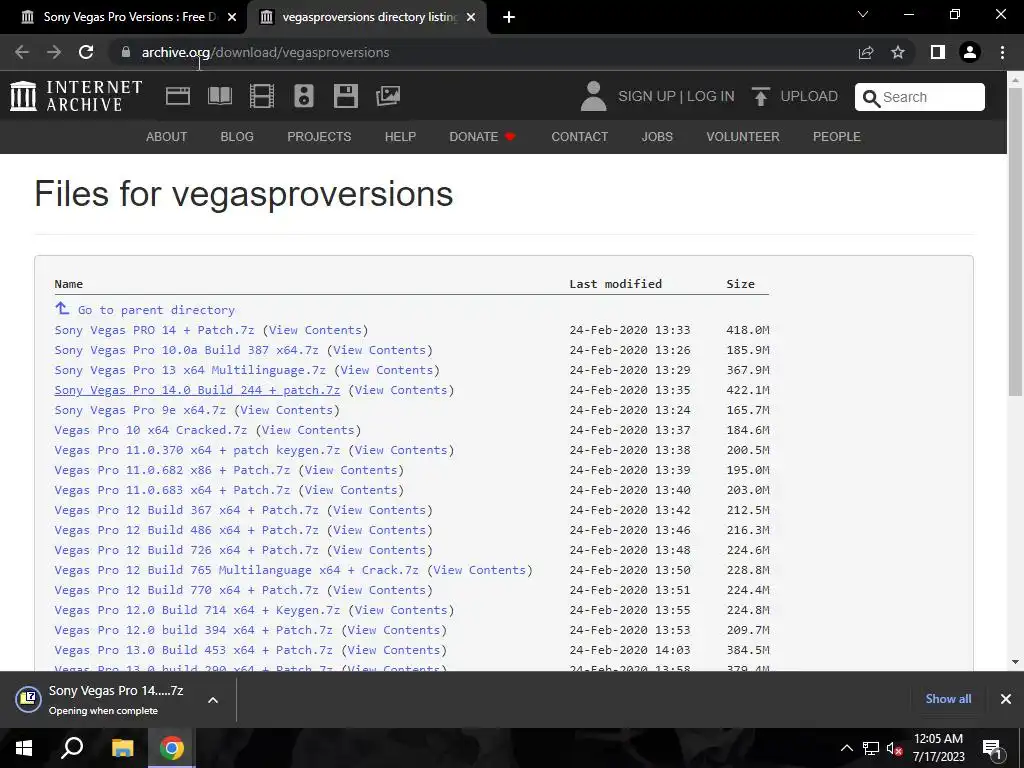The height and width of the screenshot is (768, 1024).
Task: Open the Images icon
Action: 388,96
